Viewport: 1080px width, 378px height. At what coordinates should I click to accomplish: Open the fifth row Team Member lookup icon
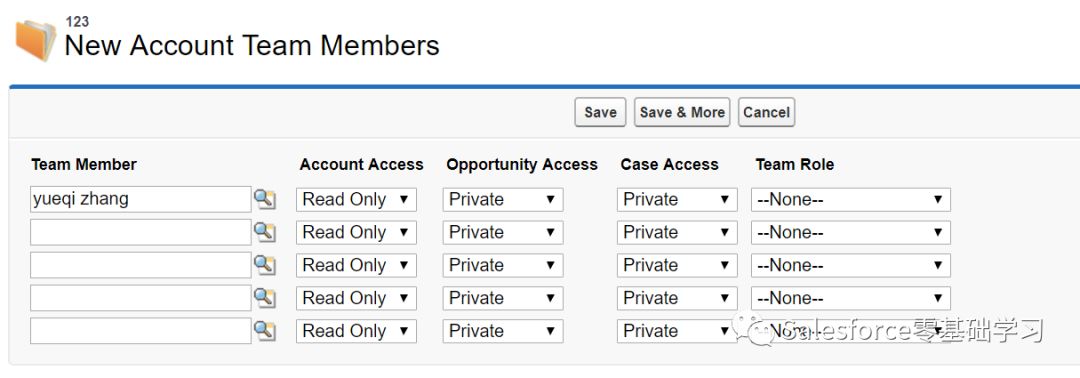point(264,330)
